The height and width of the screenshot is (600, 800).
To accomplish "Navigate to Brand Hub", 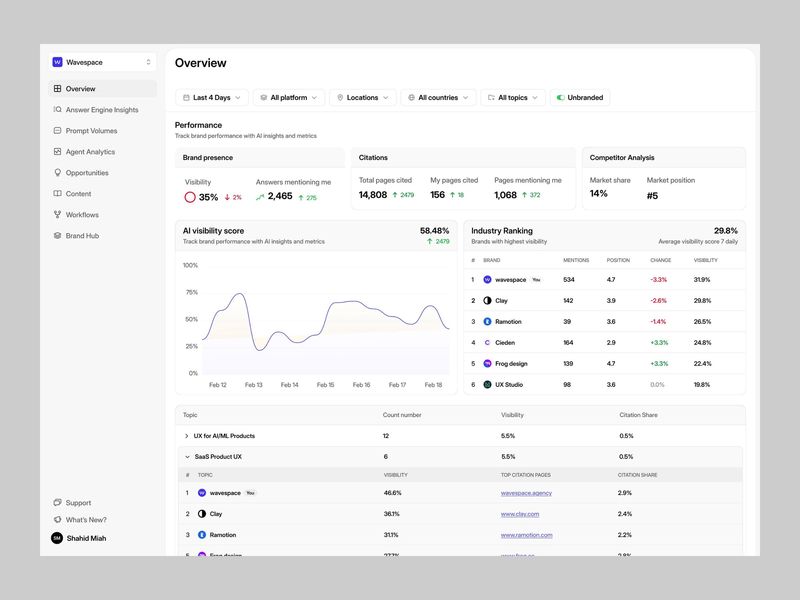I will (x=83, y=235).
